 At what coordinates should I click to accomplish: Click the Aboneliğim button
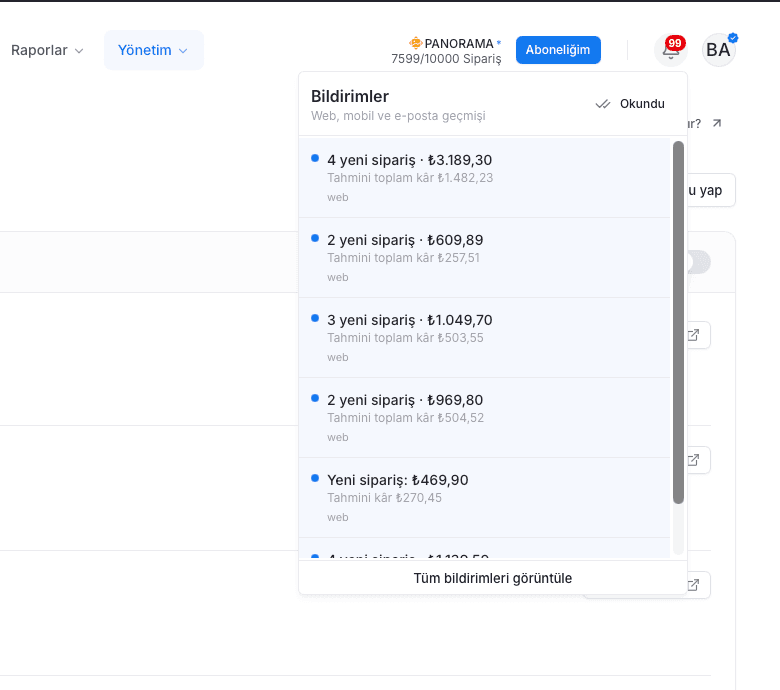click(558, 50)
